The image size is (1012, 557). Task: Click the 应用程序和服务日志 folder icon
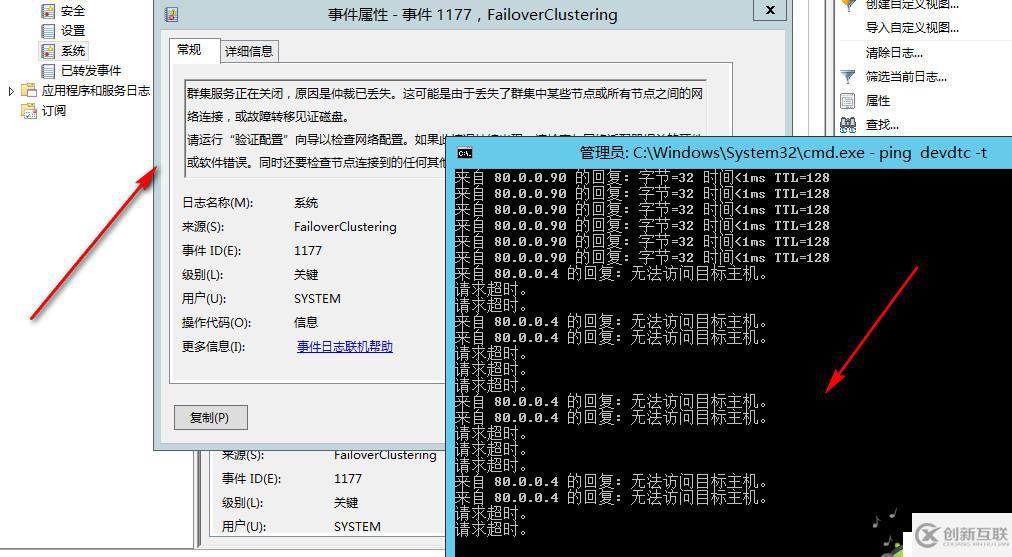(x=28, y=90)
